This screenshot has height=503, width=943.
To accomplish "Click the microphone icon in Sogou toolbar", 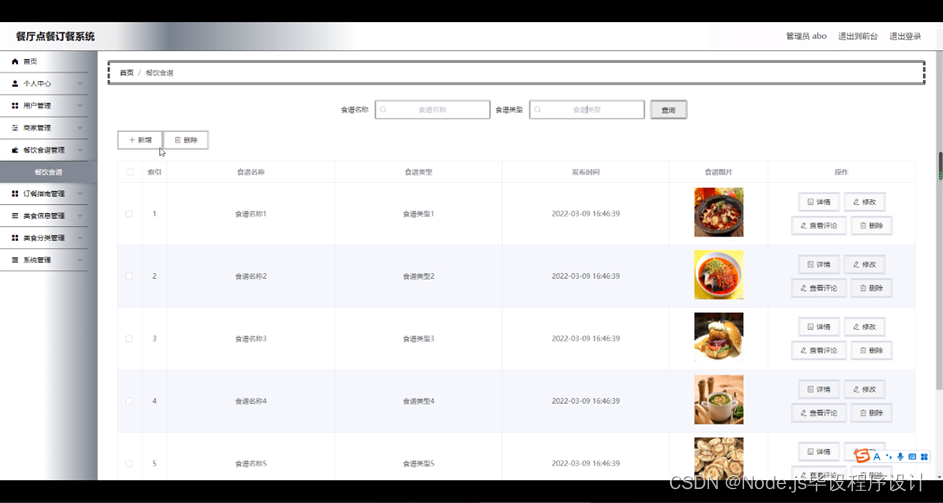I will (900, 457).
